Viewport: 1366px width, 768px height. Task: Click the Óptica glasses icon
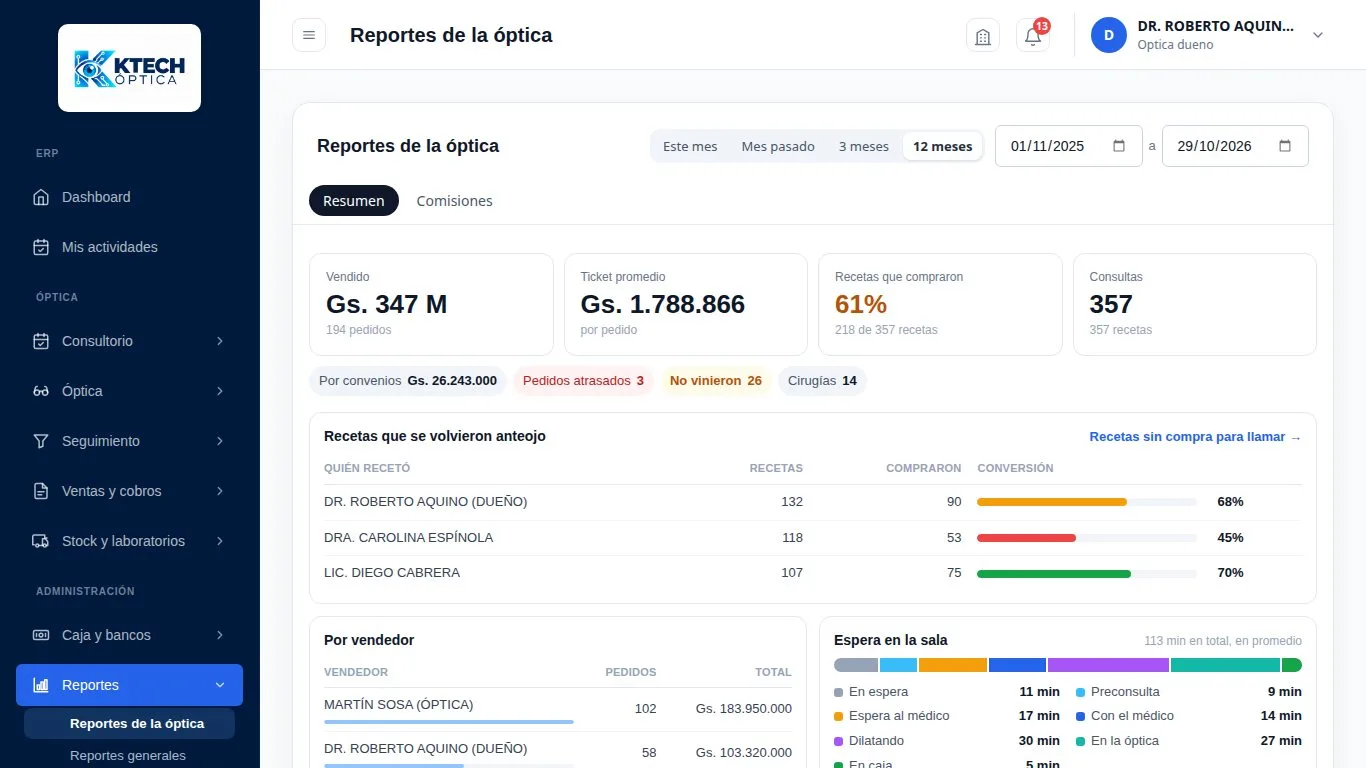pos(41,391)
